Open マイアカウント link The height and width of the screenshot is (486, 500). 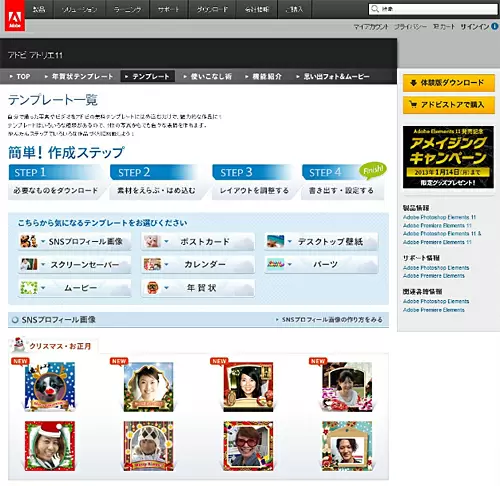click(371, 27)
